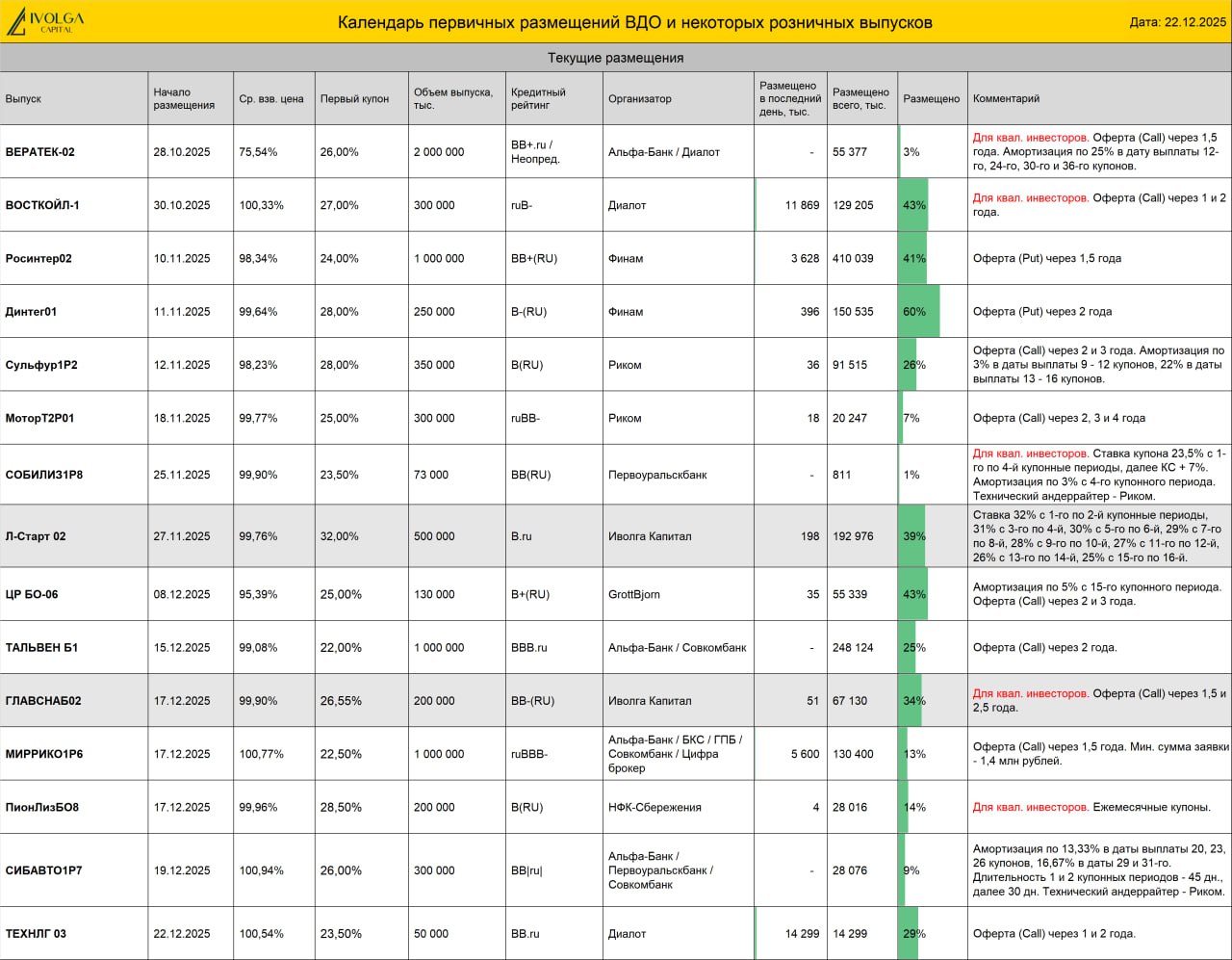The image size is (1232, 960).
Task: Click the 32,00% first coupon of Л-Старт 02
Action: 340,536
